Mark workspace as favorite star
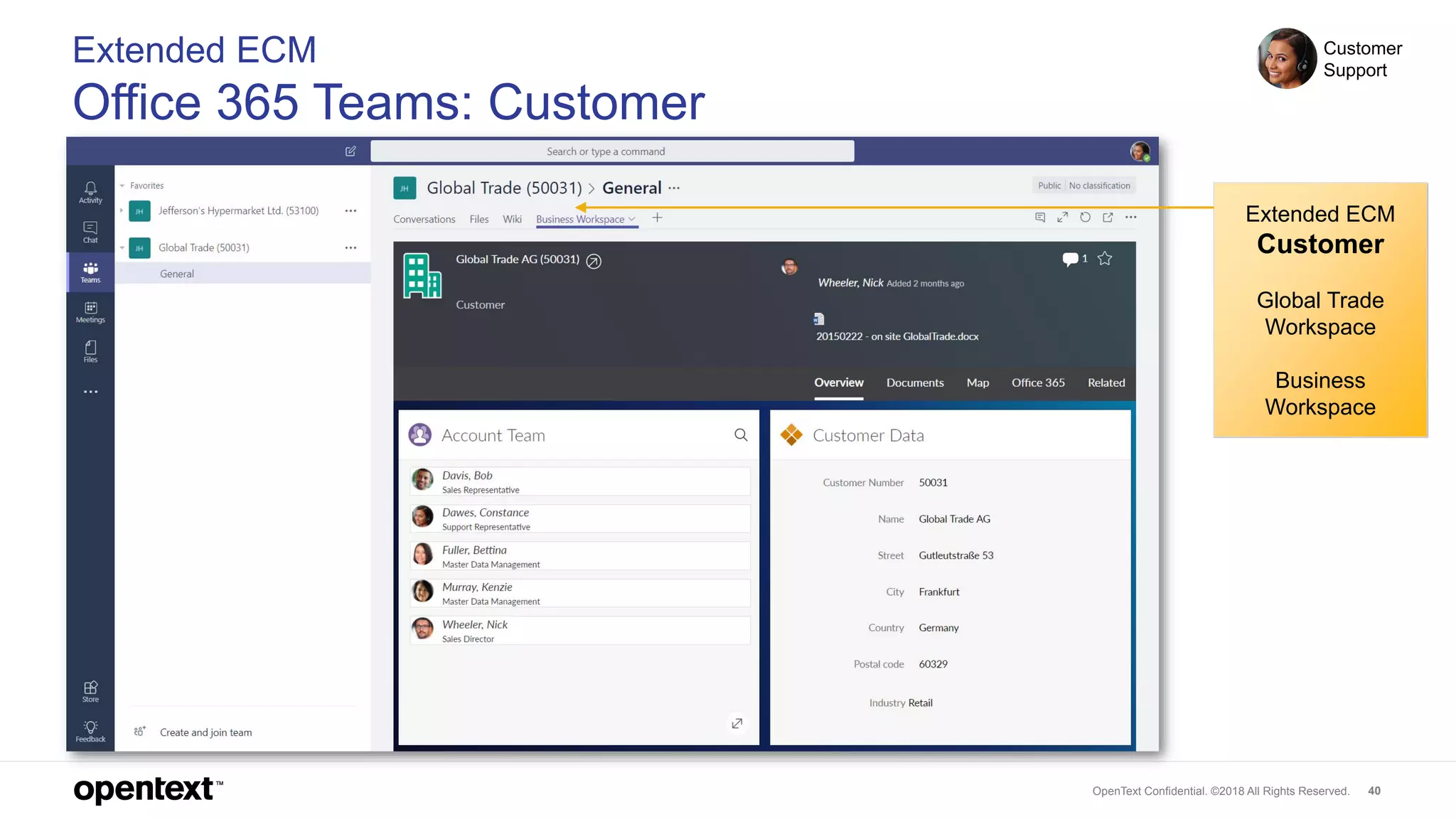 click(x=1104, y=259)
